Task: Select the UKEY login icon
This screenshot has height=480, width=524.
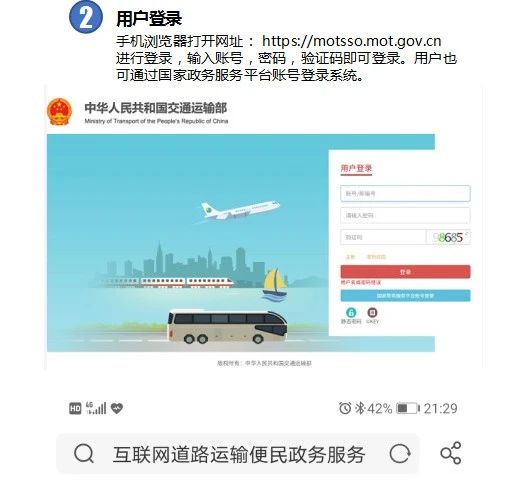Action: [372, 313]
